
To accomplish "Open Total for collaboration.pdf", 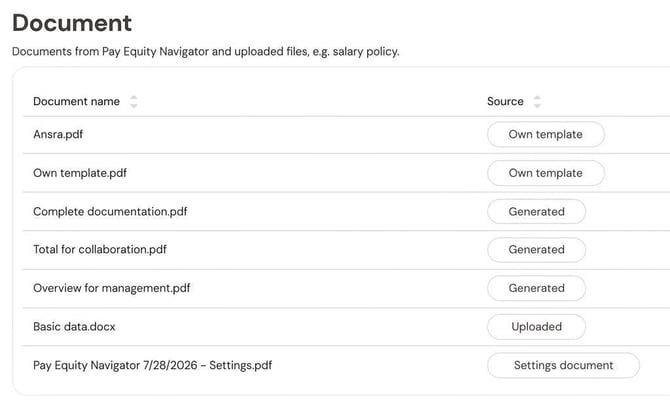I will [100, 250].
